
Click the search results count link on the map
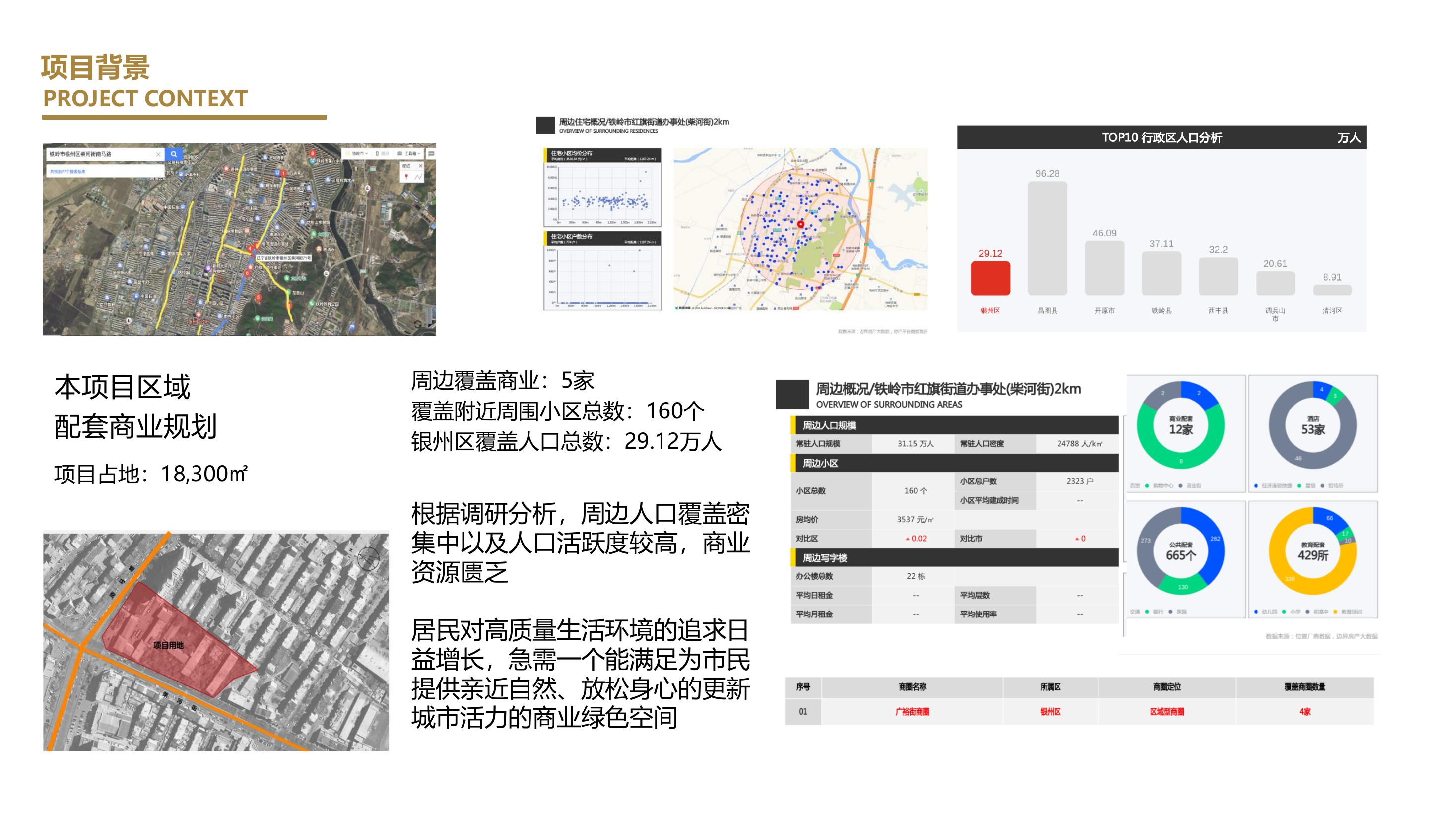tap(68, 171)
